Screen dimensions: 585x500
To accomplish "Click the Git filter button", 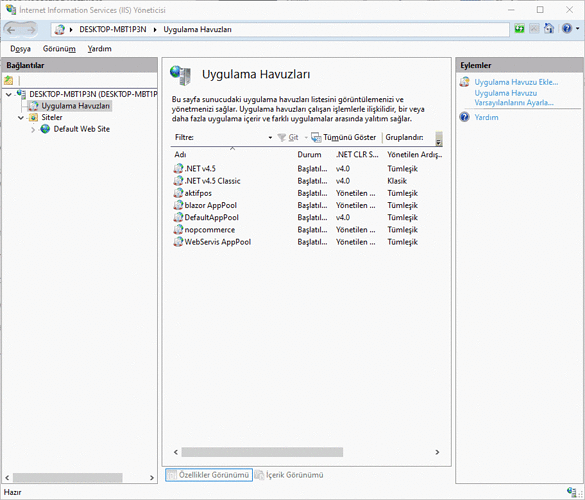I will (x=288, y=138).
